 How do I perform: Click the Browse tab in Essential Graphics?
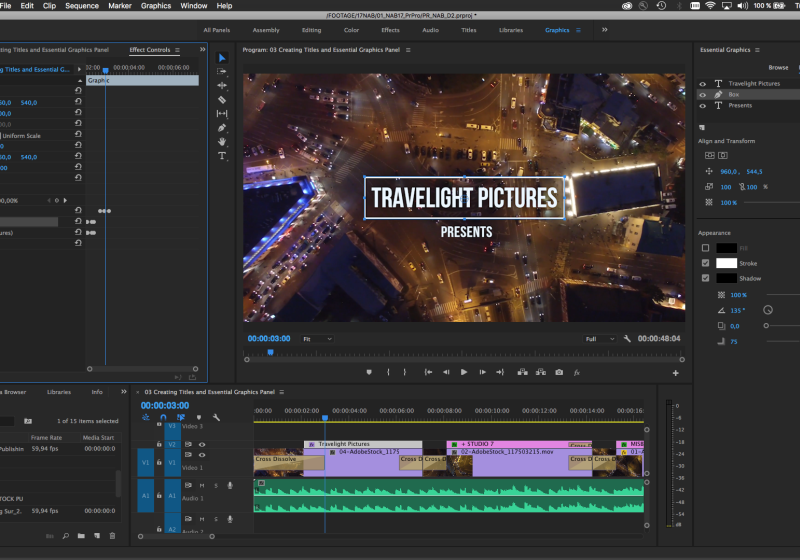pyautogui.click(x=778, y=67)
